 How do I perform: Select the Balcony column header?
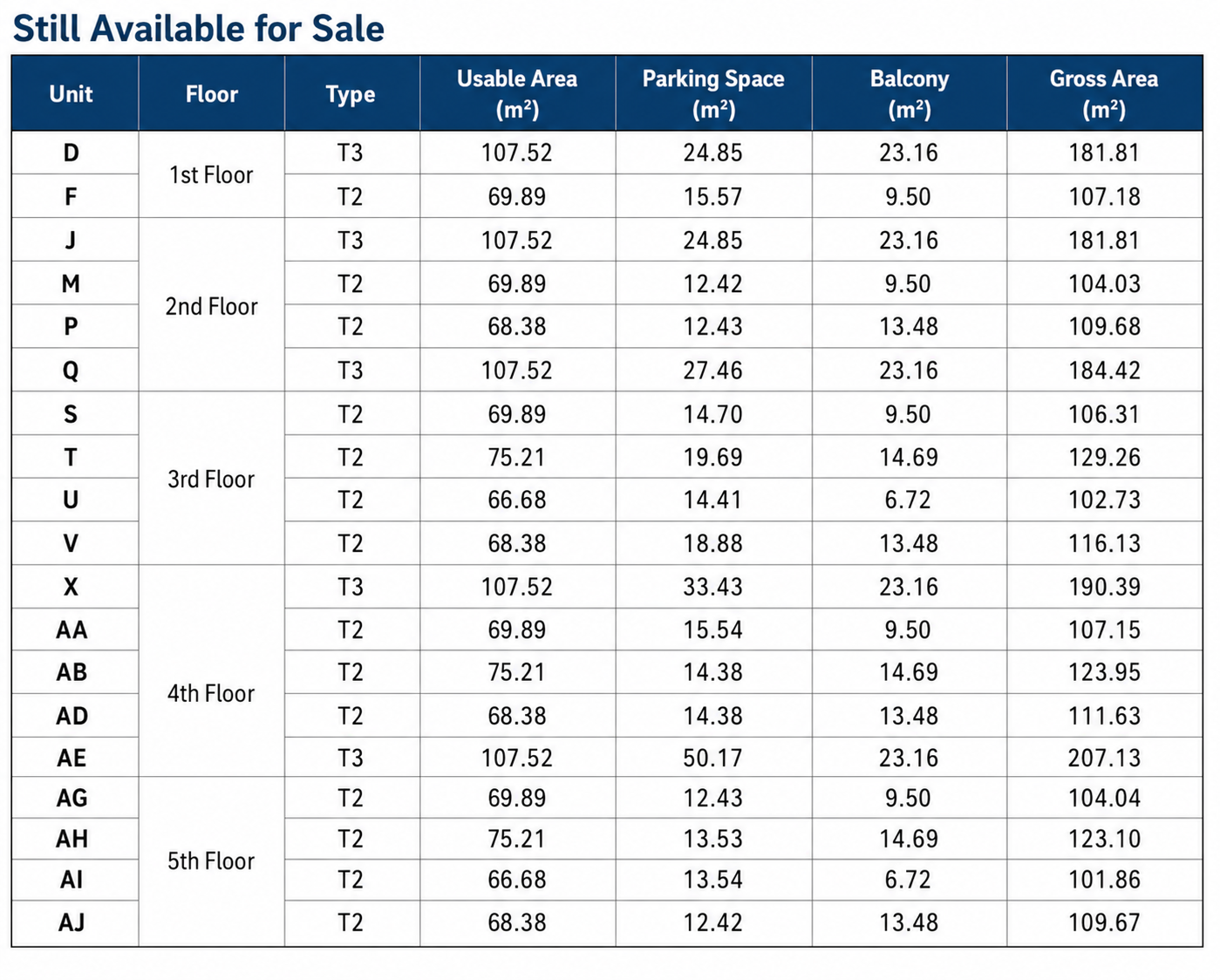pyautogui.click(x=909, y=94)
